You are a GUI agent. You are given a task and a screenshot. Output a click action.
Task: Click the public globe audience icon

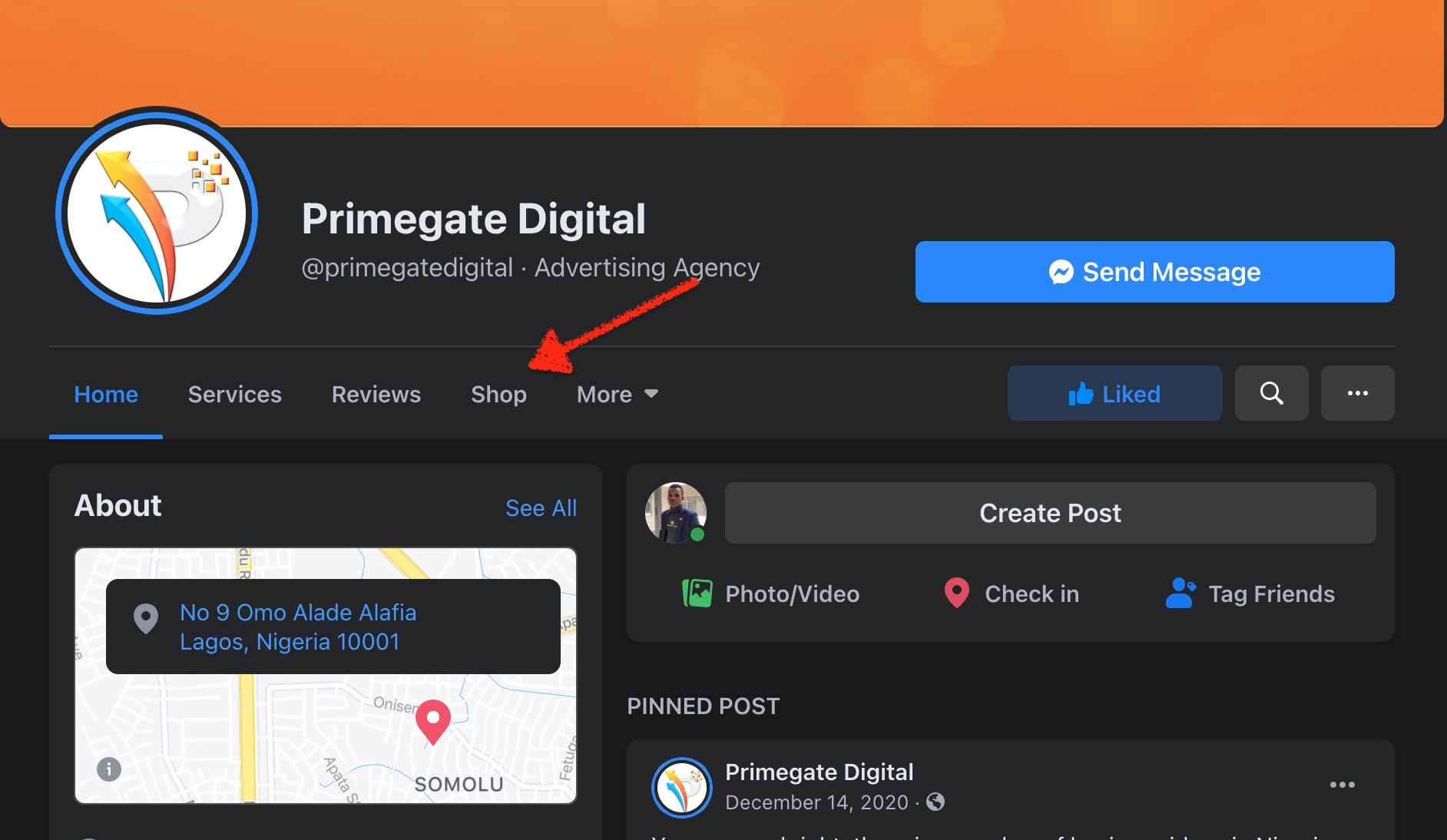(x=935, y=802)
